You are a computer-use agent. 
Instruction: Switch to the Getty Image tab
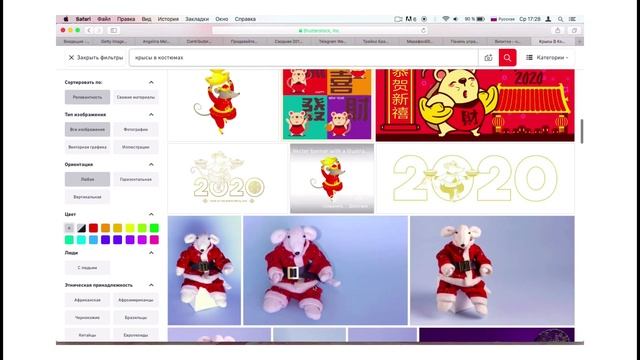(x=113, y=41)
